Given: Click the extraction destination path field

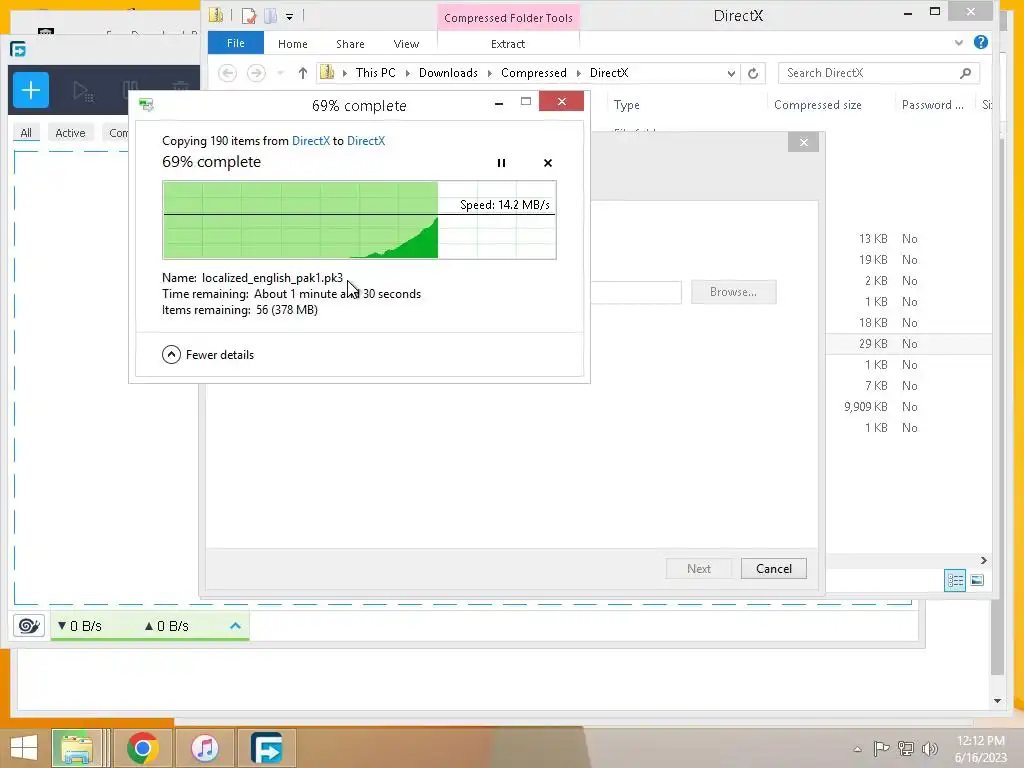Looking at the screenshot, I should click(636, 292).
